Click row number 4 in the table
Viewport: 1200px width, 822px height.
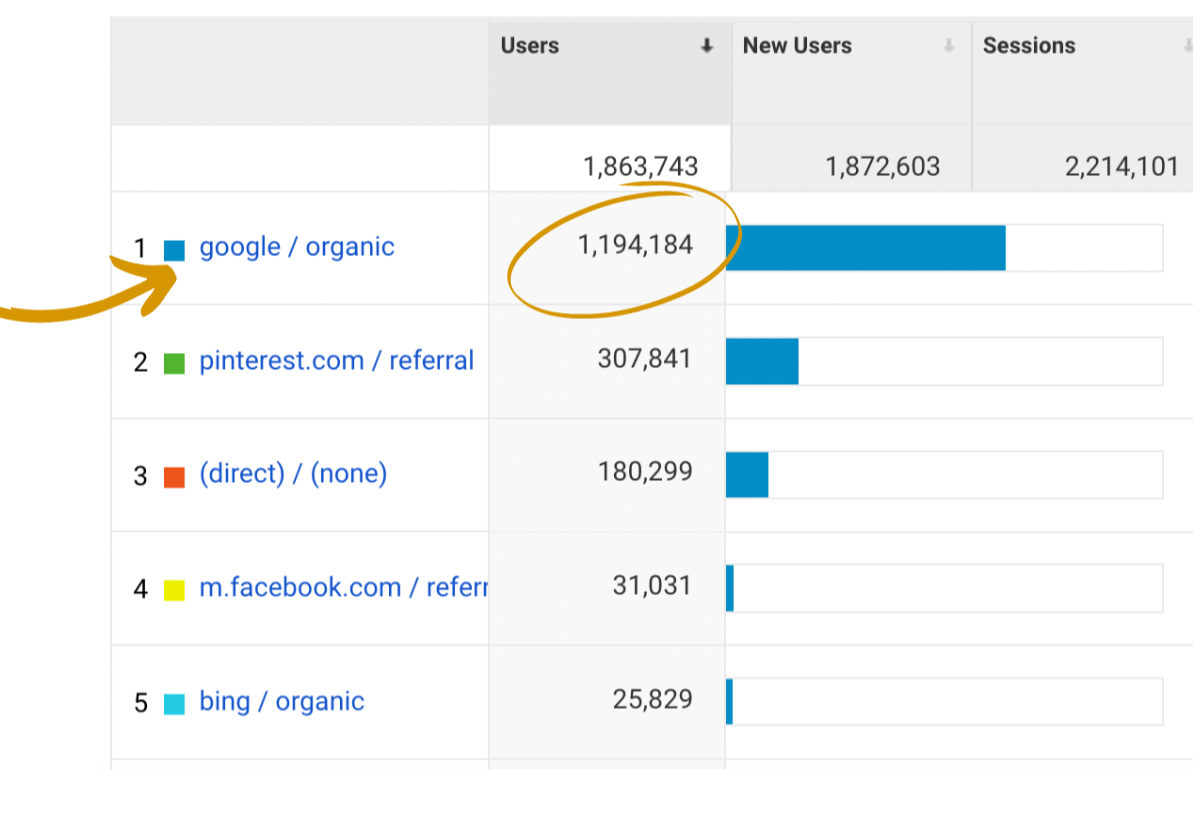(140, 590)
